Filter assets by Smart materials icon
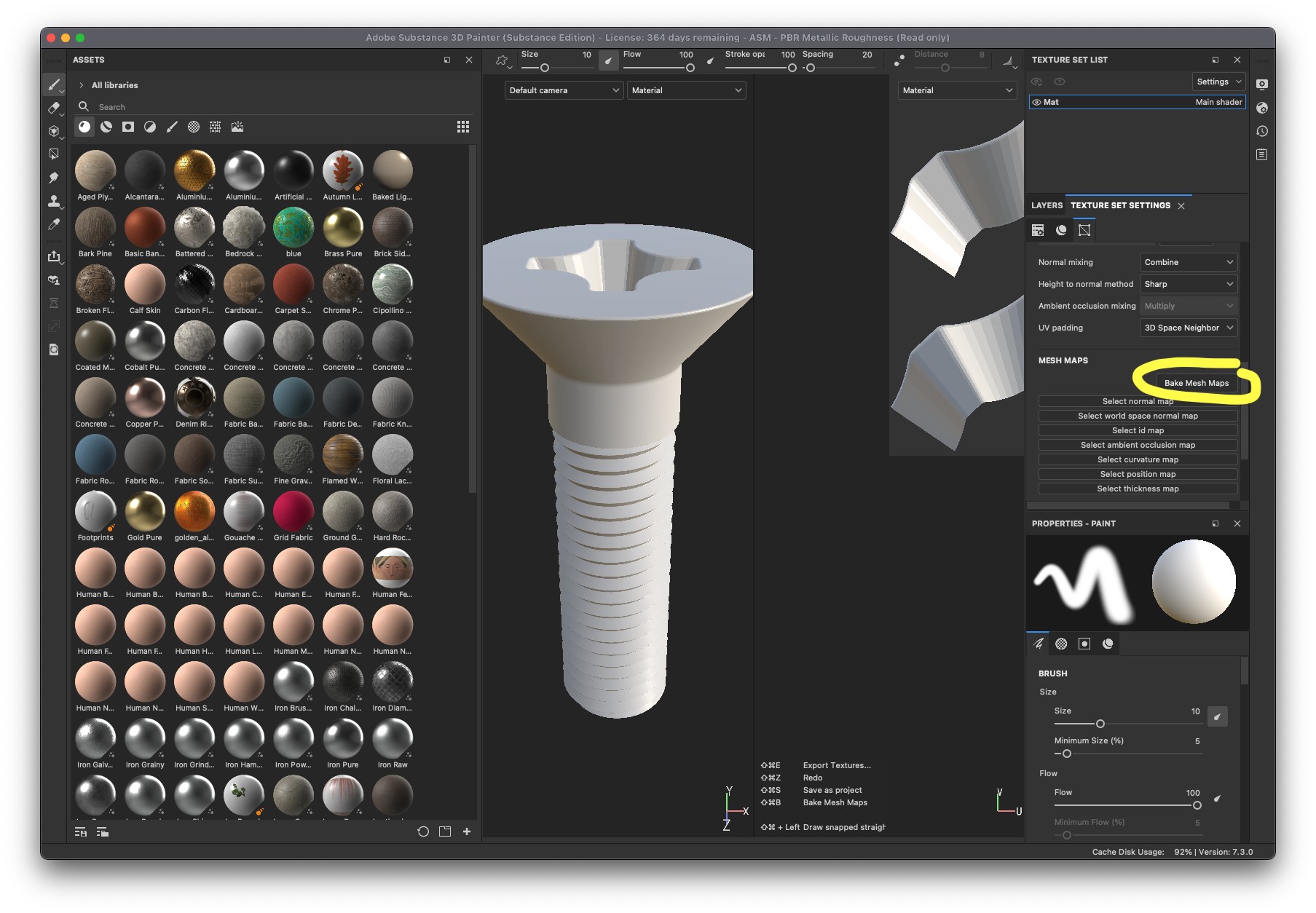Viewport: 1316px width, 913px height. (106, 127)
